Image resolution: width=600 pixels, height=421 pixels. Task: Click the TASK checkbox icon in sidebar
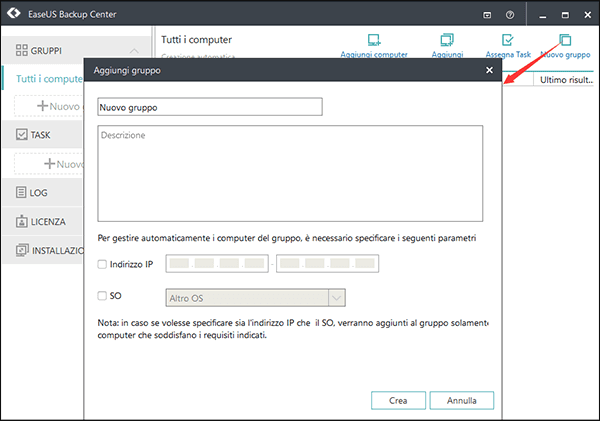pos(21,134)
